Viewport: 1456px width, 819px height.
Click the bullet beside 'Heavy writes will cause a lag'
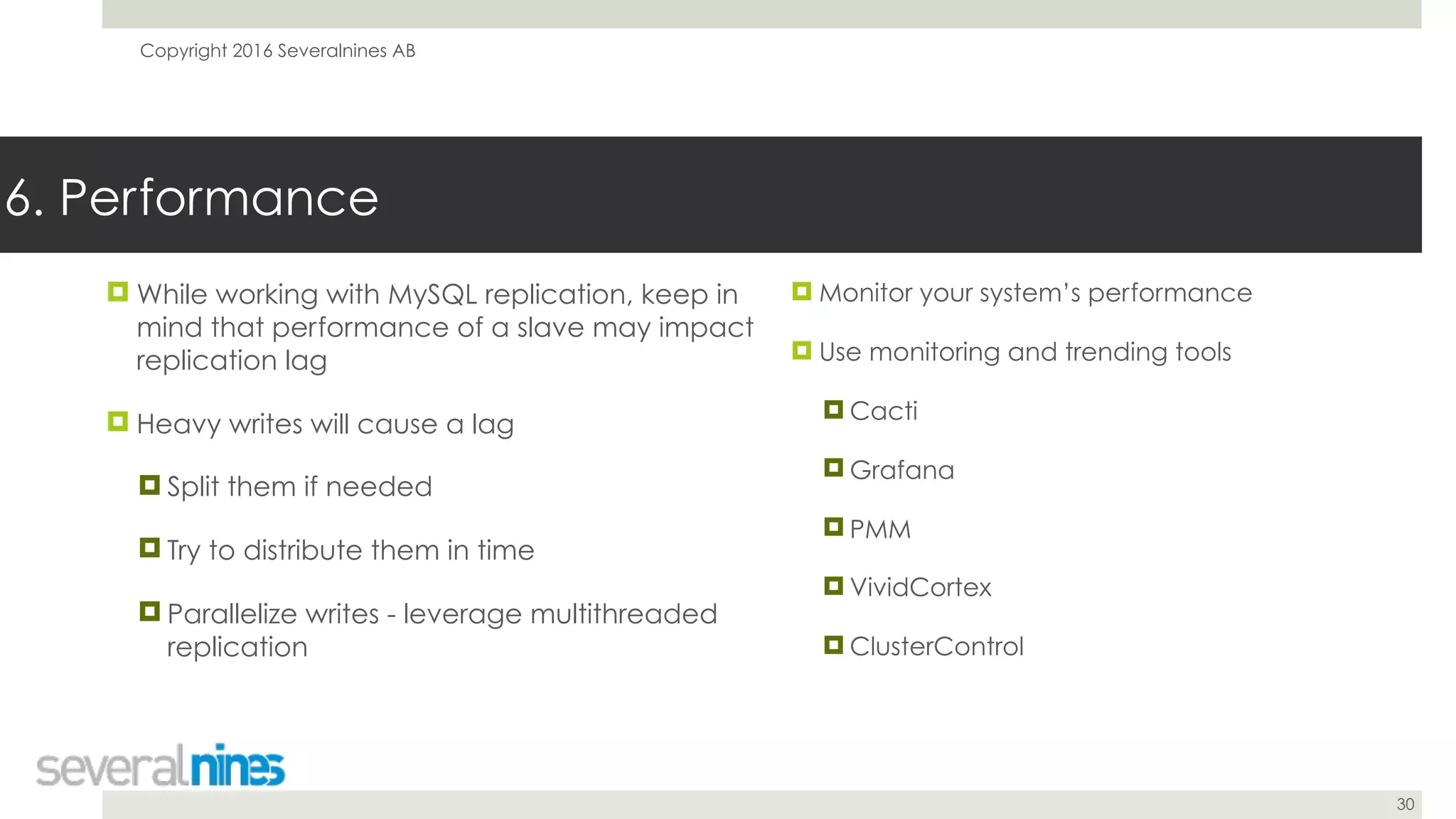click(118, 422)
